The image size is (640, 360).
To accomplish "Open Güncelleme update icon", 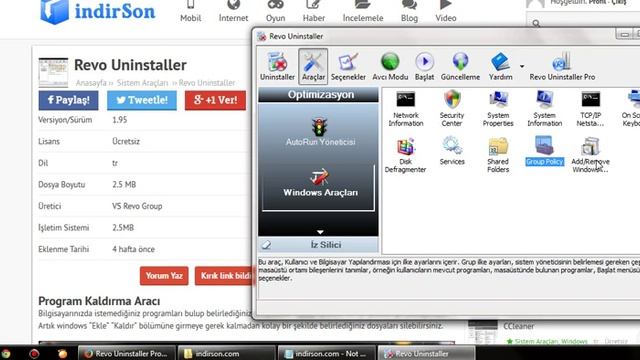I will pyautogui.click(x=460, y=66).
